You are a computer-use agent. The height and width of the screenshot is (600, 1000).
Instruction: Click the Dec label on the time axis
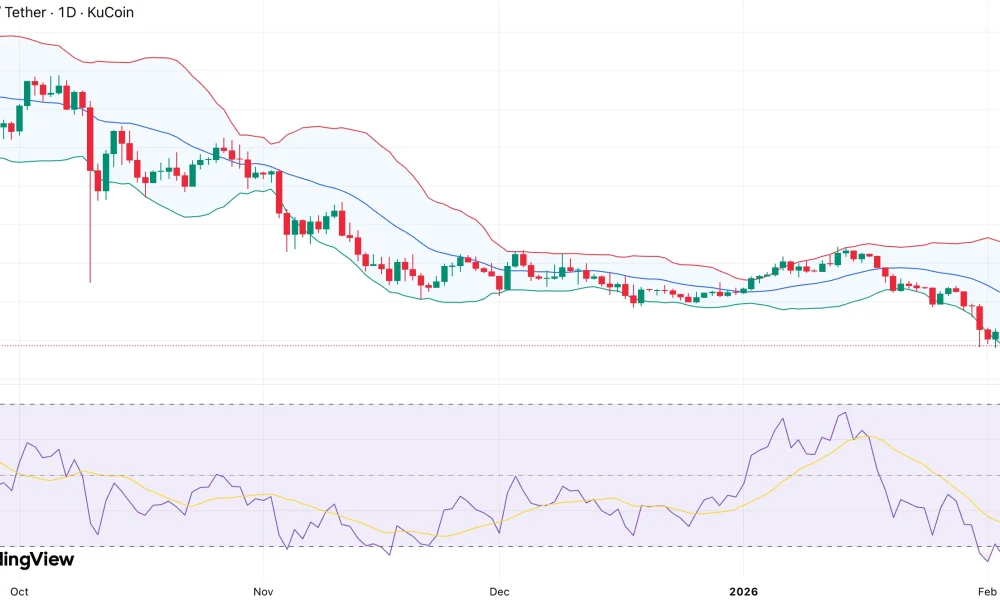coord(498,591)
